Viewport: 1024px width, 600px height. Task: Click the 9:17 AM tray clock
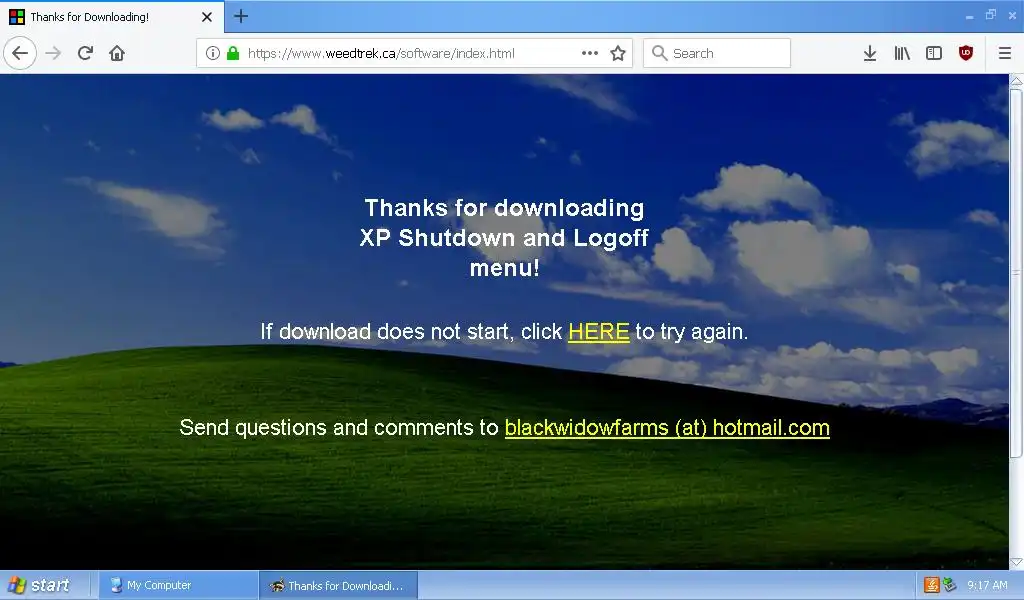pos(987,586)
